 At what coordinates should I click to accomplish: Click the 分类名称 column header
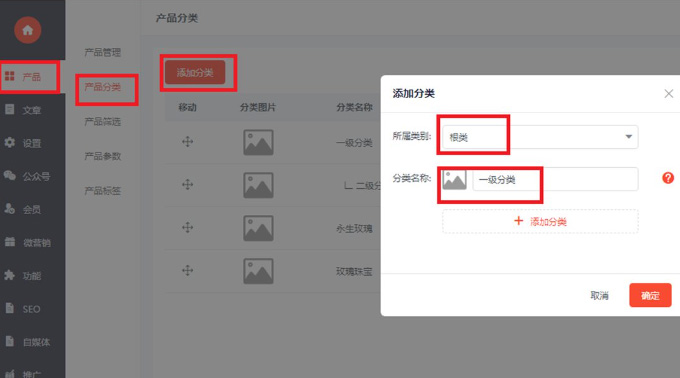pyautogui.click(x=354, y=107)
